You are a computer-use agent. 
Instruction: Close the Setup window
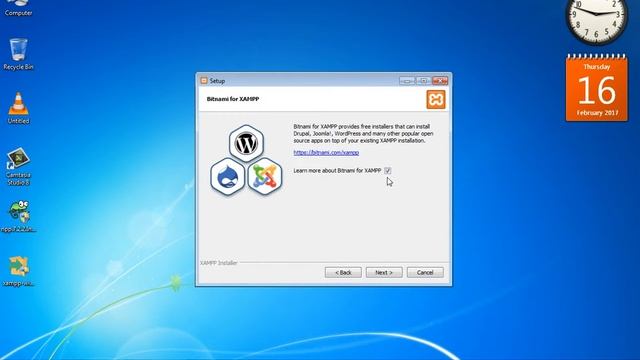(440, 81)
